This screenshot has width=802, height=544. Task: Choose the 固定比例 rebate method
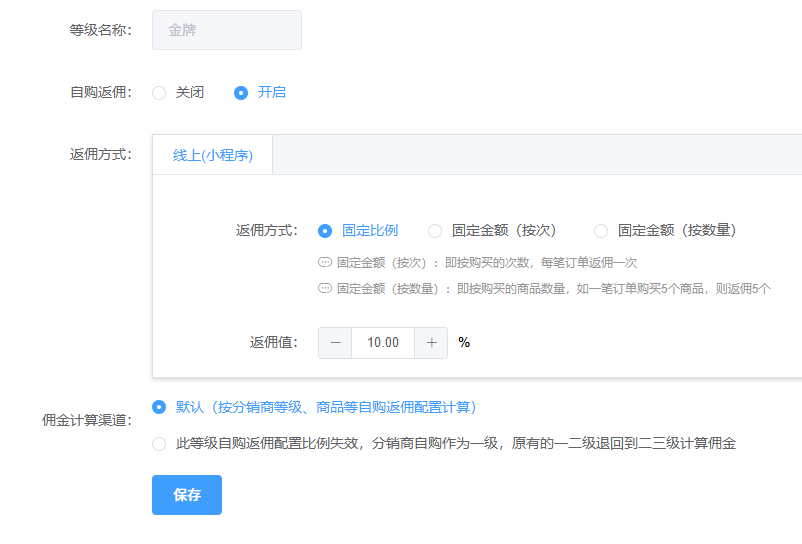click(x=325, y=231)
